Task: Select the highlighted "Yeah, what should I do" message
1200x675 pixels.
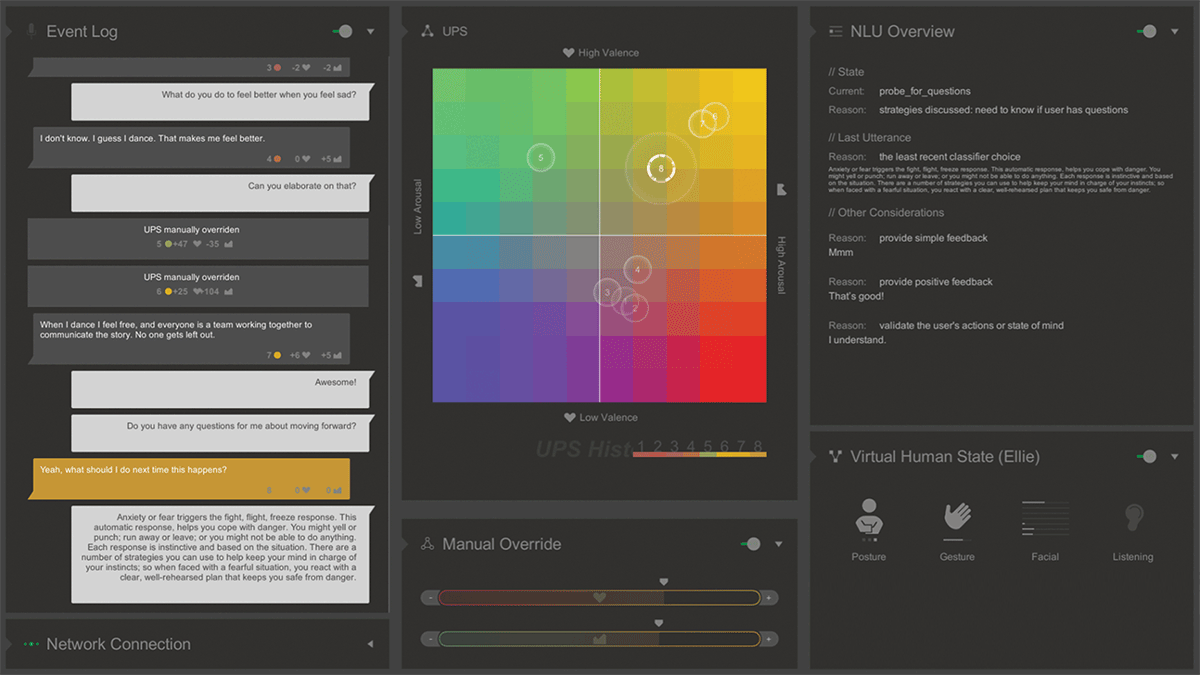Action: click(191, 479)
